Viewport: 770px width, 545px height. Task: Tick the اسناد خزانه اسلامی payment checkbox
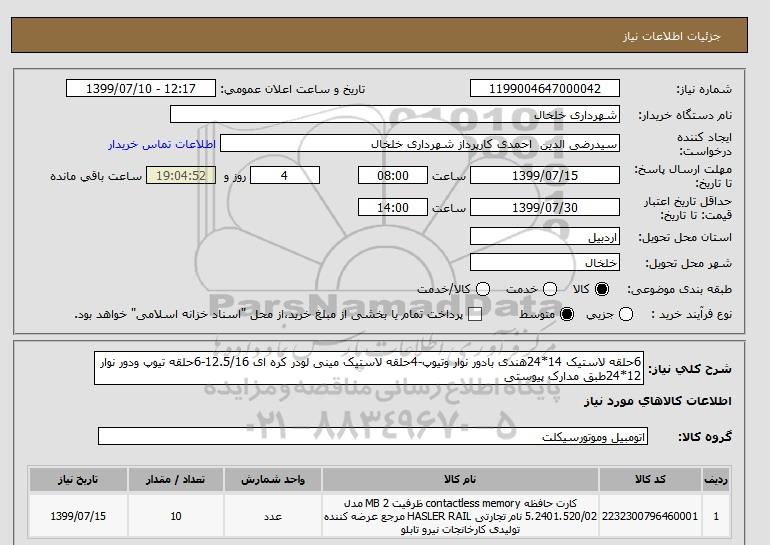pos(475,314)
